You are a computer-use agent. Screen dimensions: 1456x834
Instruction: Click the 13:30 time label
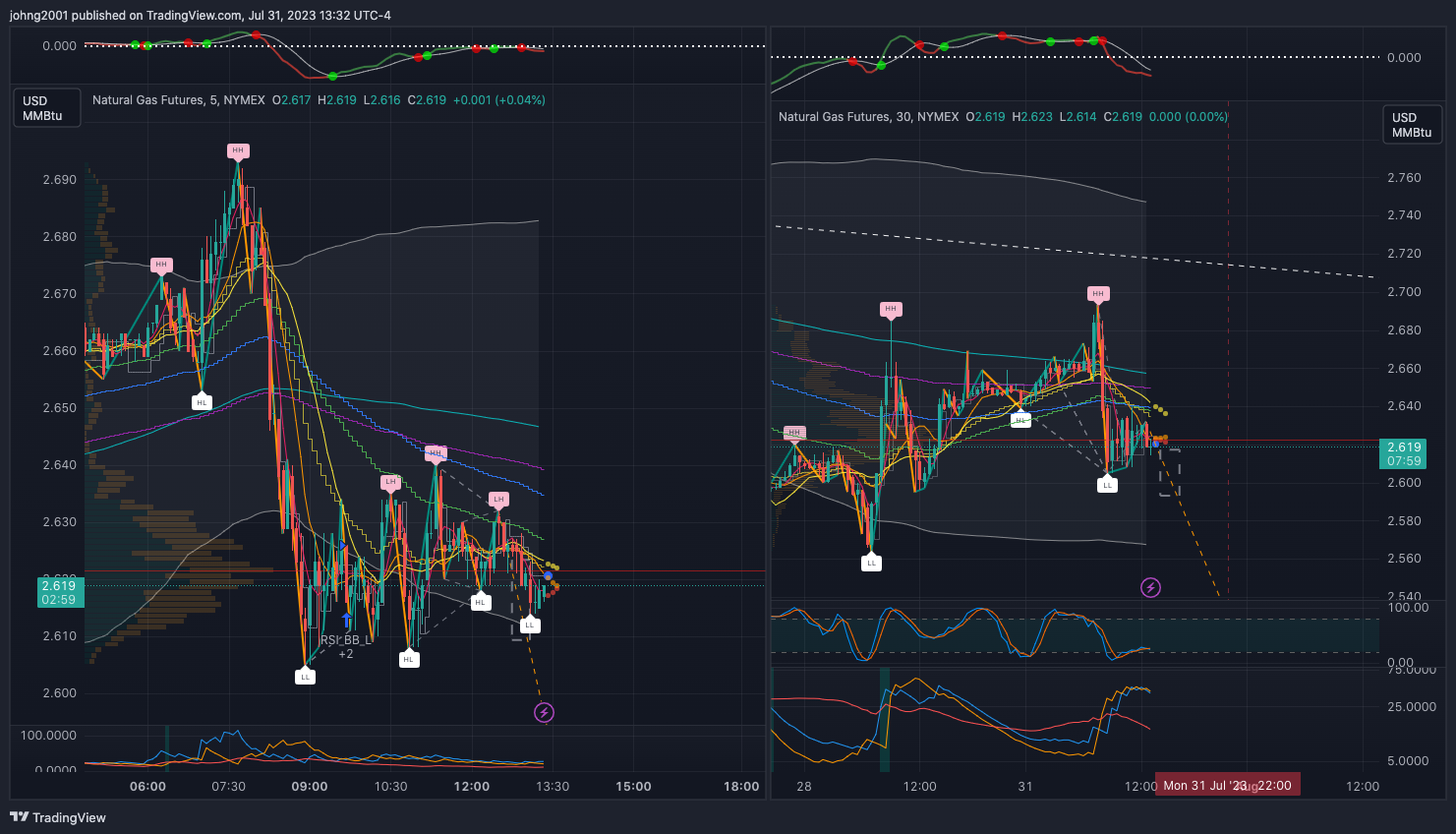point(553,786)
